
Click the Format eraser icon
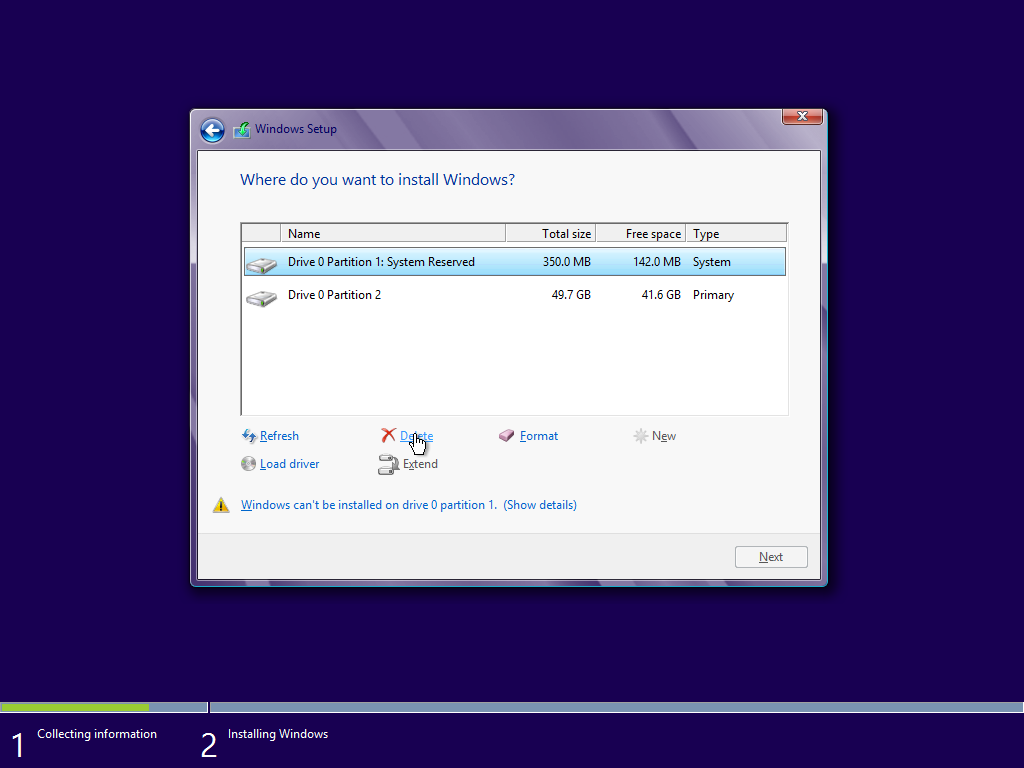pos(506,436)
